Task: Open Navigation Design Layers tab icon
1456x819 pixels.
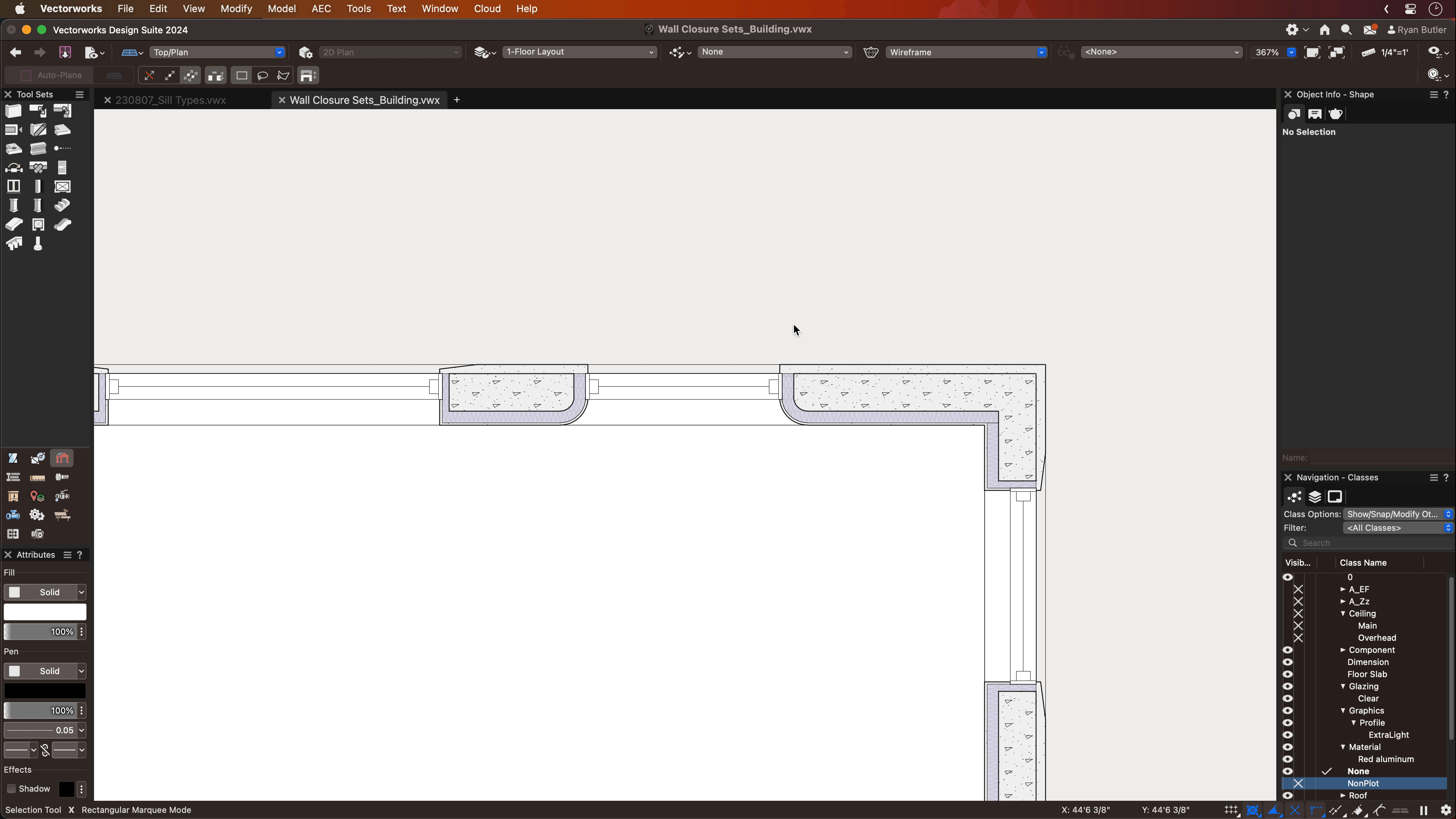Action: 1315,497
